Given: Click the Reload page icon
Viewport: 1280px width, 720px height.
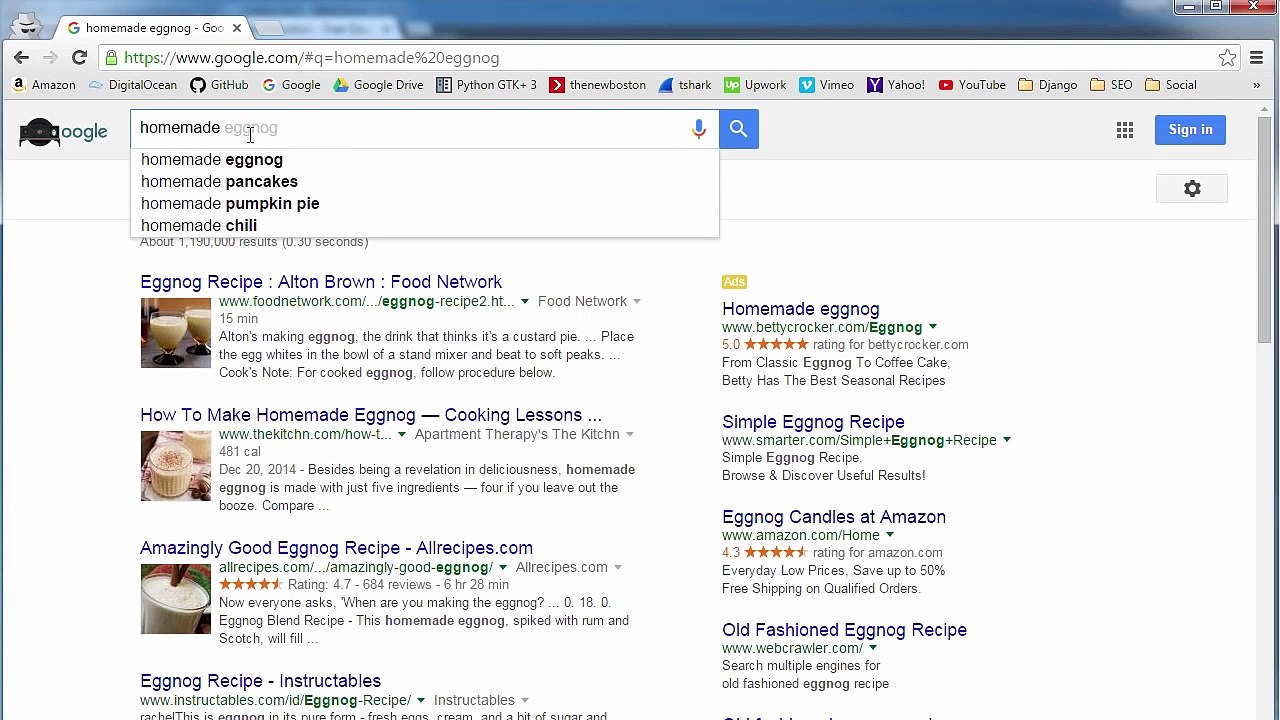Looking at the screenshot, I should pyautogui.click(x=79, y=58).
